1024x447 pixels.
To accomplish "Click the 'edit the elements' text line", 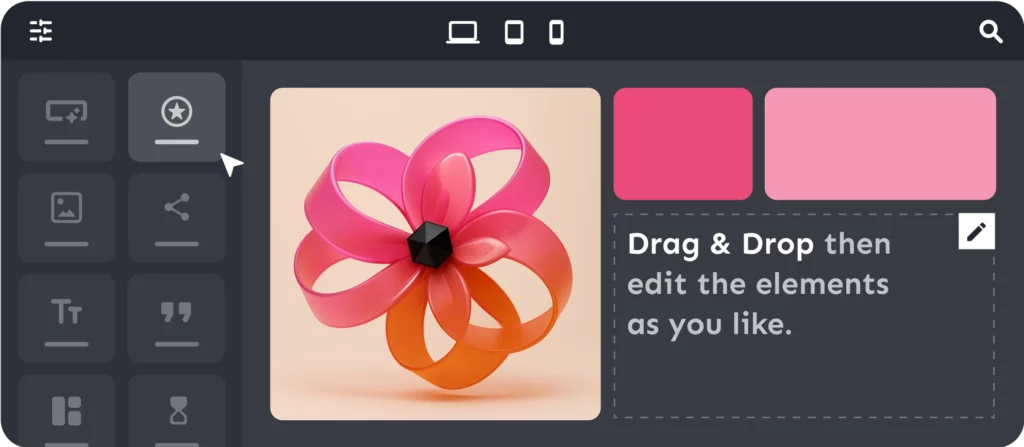I will tap(758, 285).
